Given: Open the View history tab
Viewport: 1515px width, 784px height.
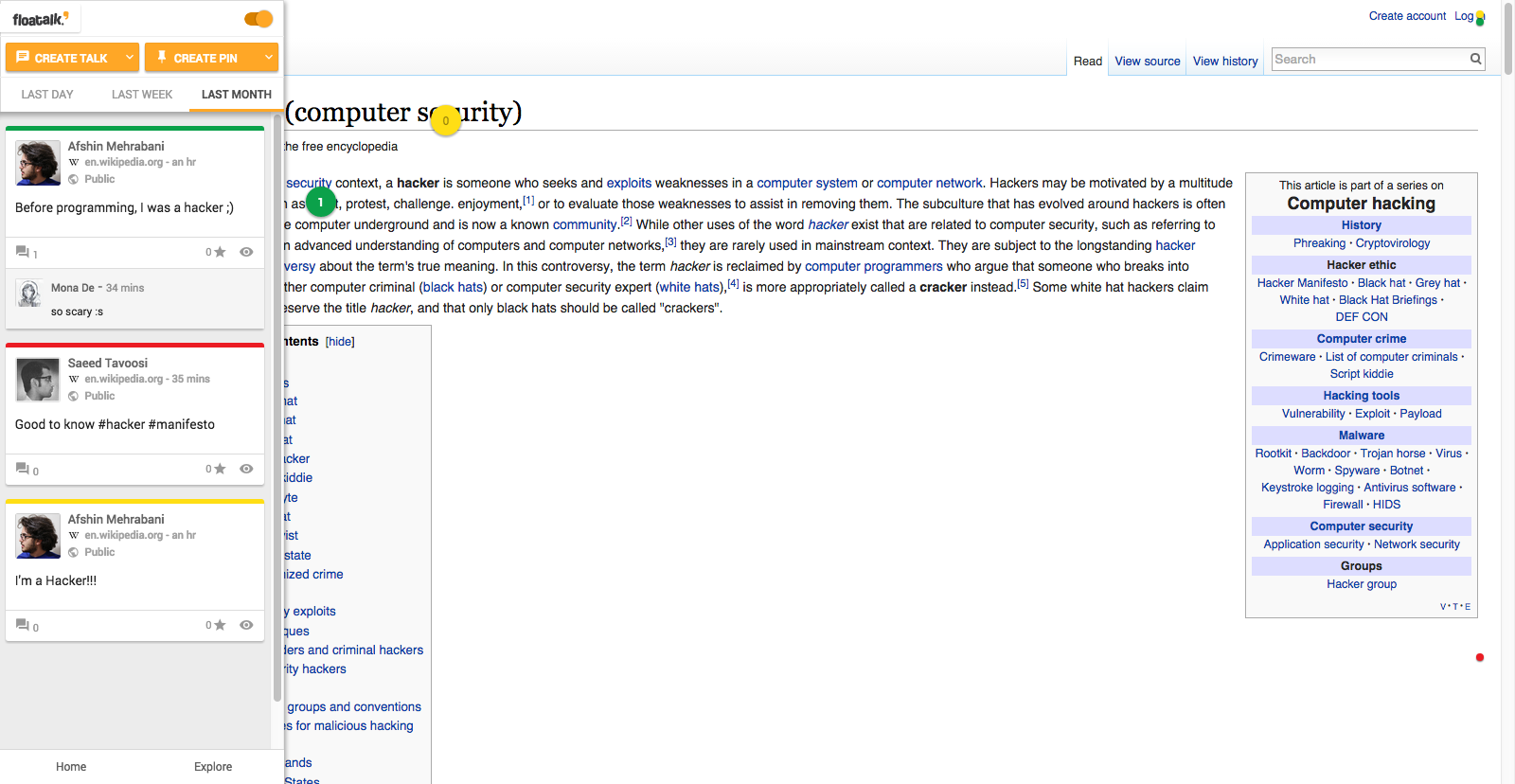Looking at the screenshot, I should point(1225,62).
